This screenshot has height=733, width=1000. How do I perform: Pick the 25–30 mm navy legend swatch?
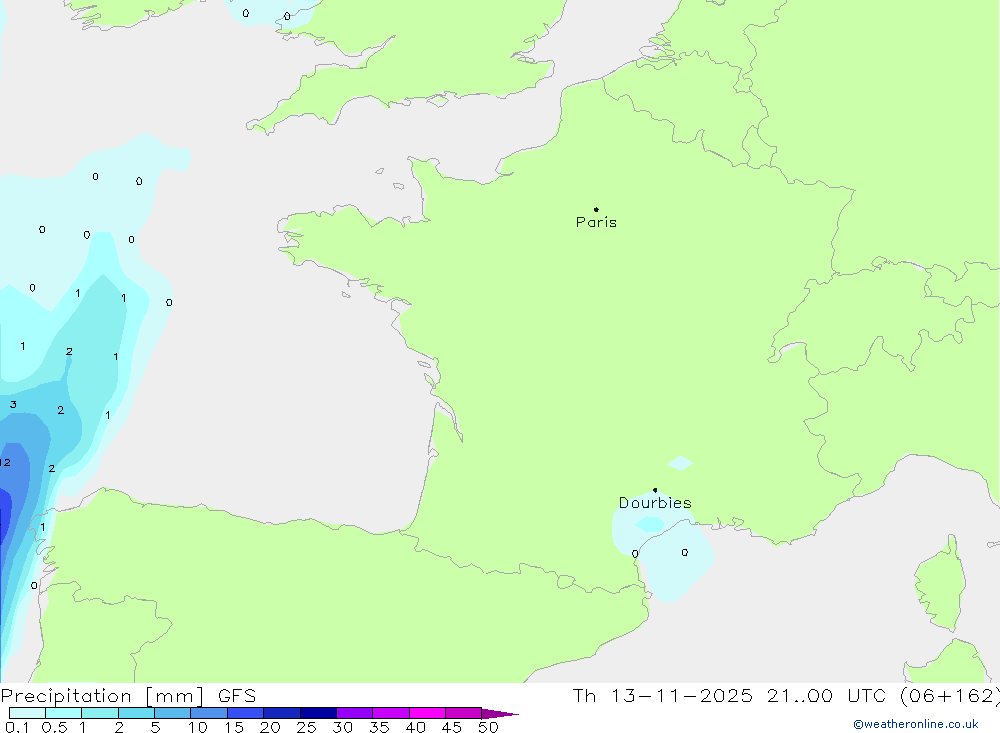(x=318, y=713)
